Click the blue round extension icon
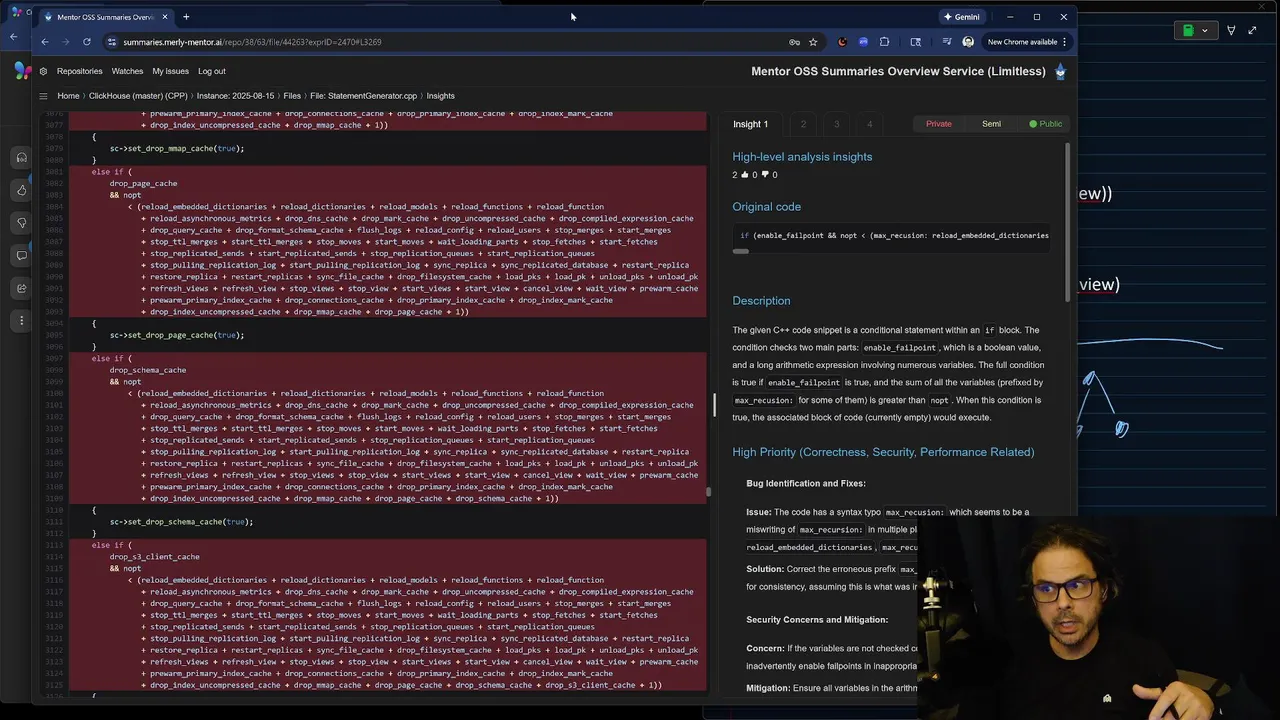The image size is (1280, 720). click(863, 42)
